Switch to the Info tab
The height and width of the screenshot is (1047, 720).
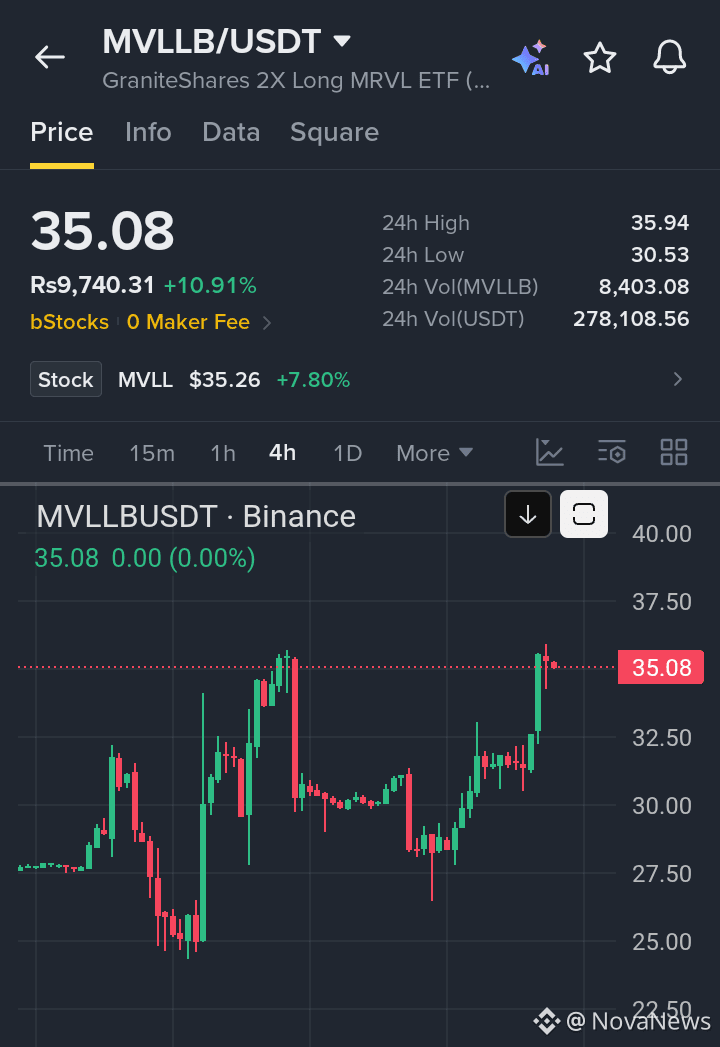148,132
